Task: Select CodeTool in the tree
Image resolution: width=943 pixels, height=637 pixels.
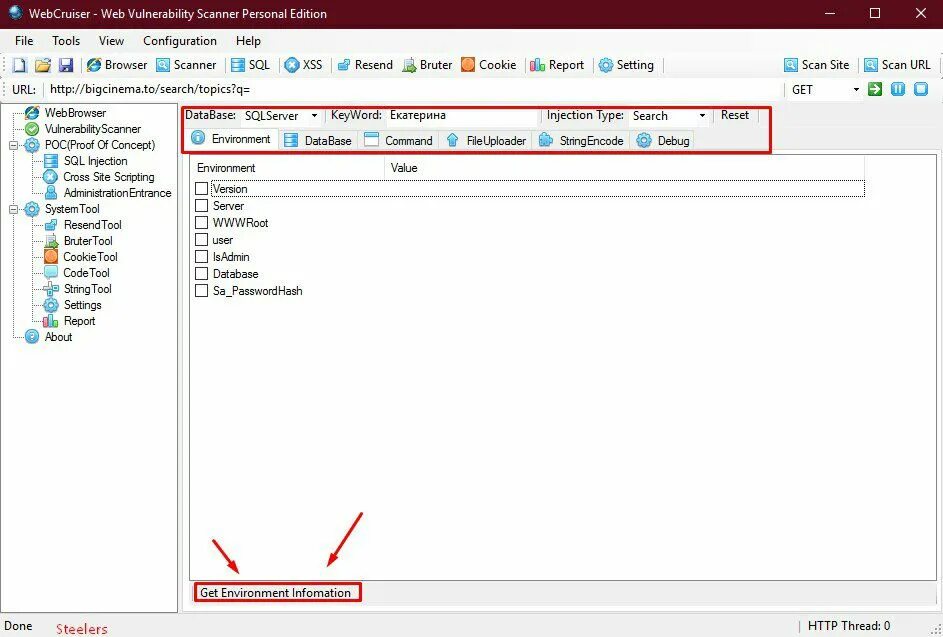Action: (87, 273)
